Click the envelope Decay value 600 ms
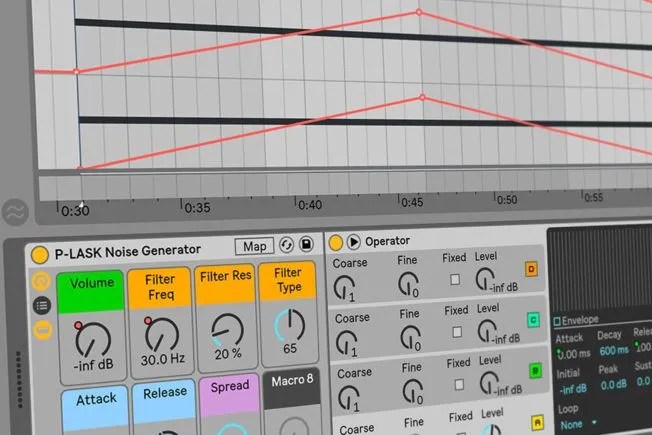Screen dimensions: 652x435 click(x=614, y=351)
